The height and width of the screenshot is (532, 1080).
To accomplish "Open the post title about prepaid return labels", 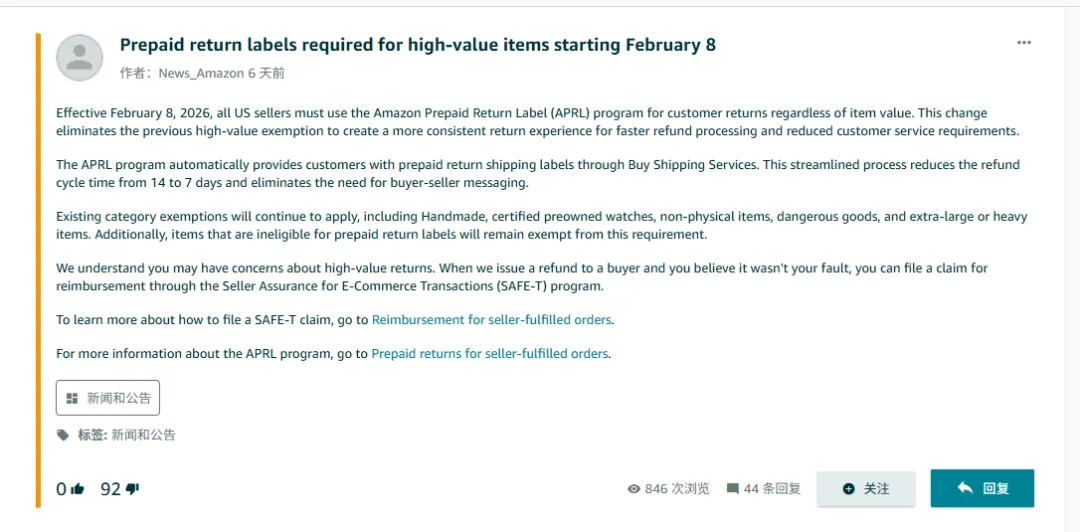I will [417, 45].
